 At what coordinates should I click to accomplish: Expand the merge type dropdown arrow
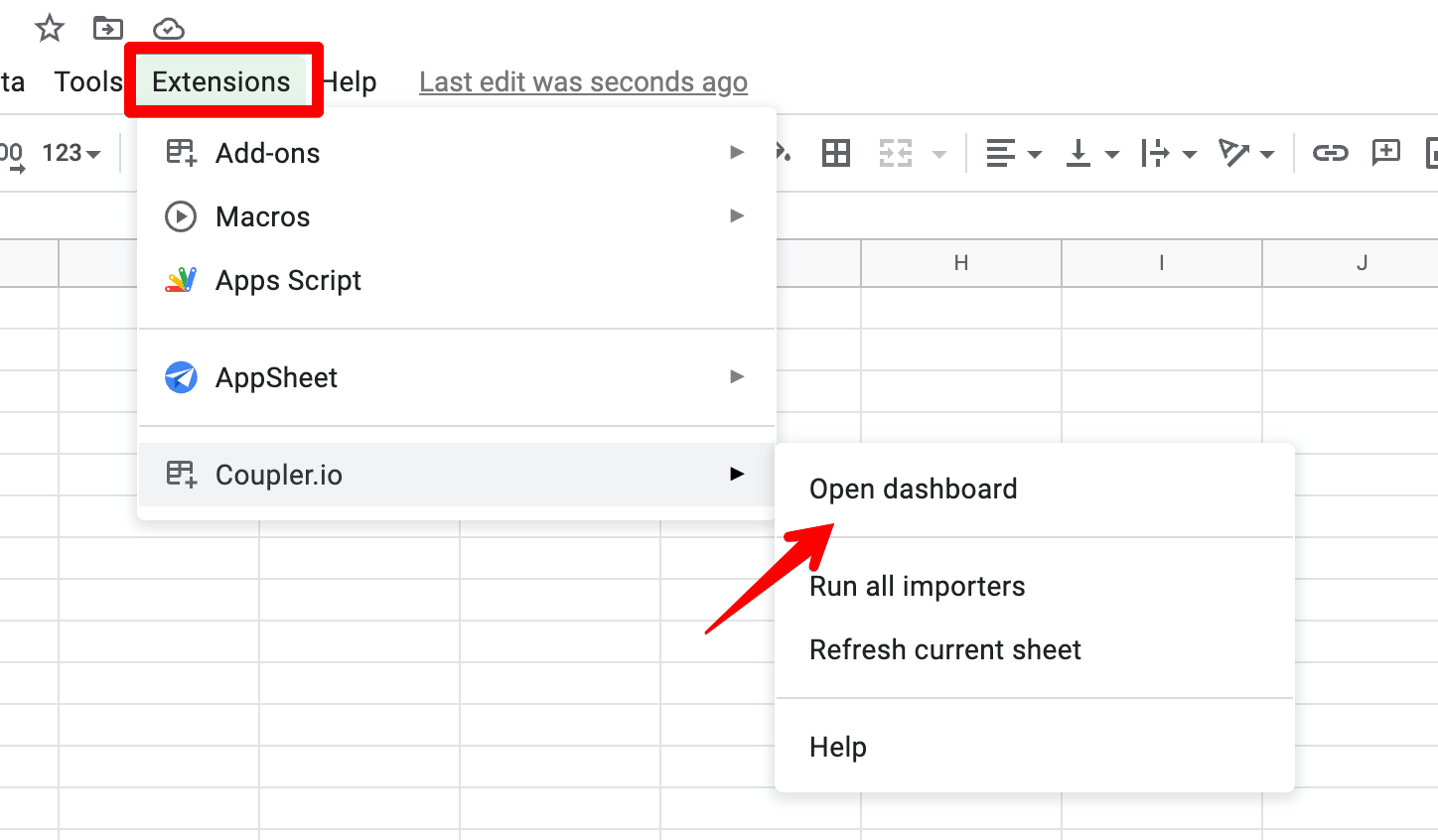939,154
